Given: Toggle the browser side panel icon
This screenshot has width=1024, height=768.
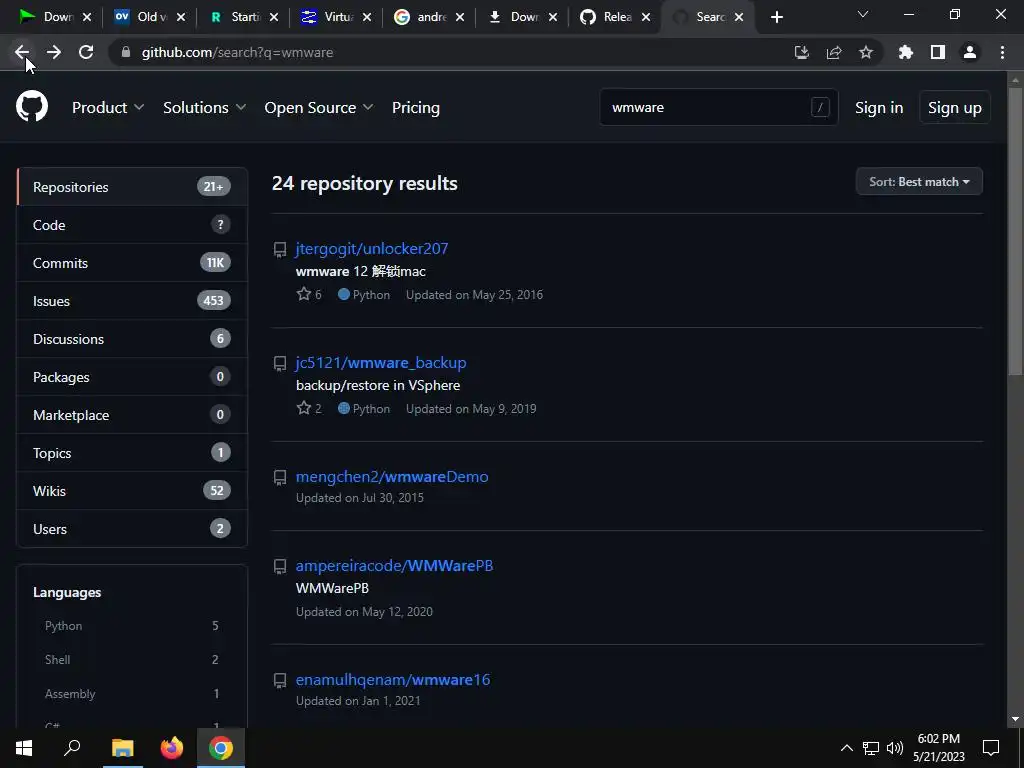Looking at the screenshot, I should [x=938, y=52].
